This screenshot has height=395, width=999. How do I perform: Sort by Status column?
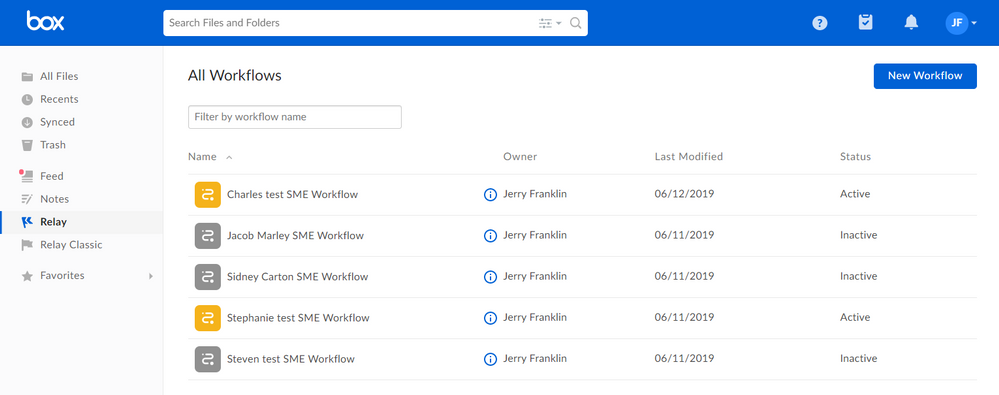click(855, 157)
